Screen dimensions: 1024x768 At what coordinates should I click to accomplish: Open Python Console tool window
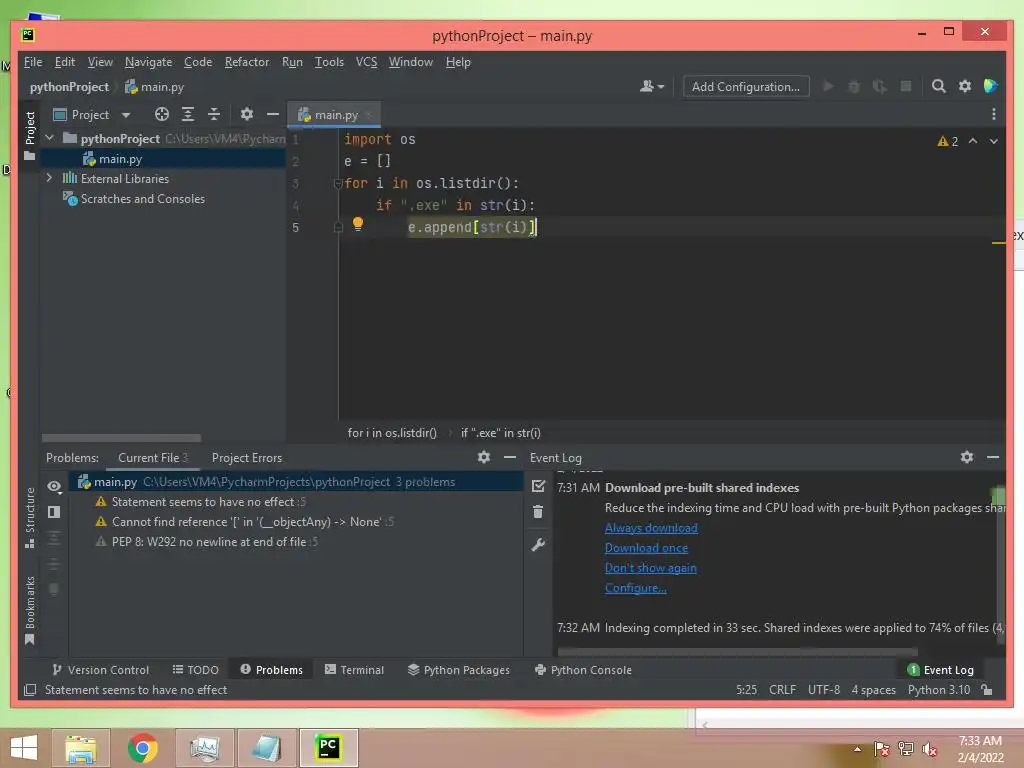583,670
